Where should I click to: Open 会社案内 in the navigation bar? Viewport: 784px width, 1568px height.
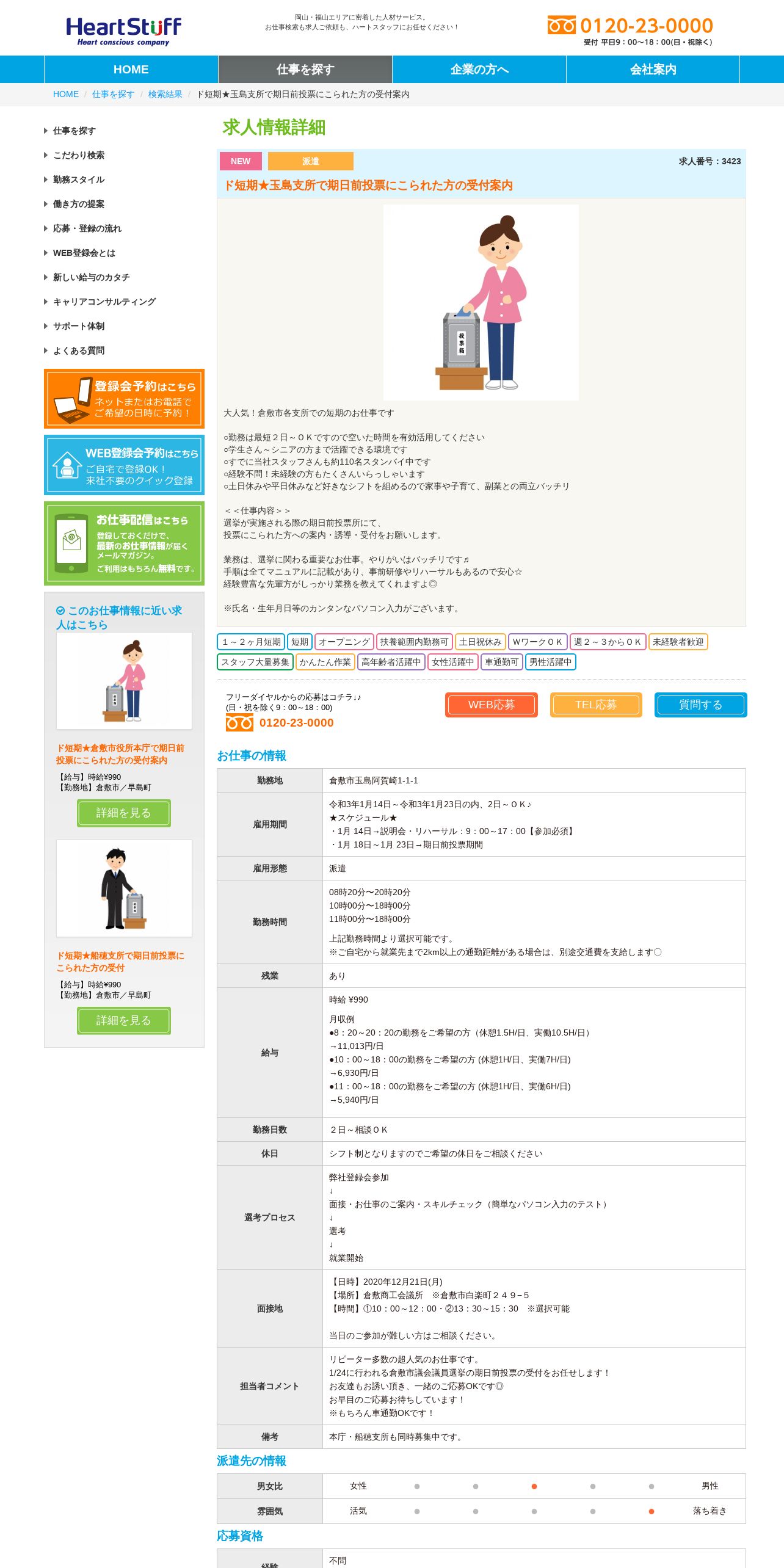tap(653, 70)
